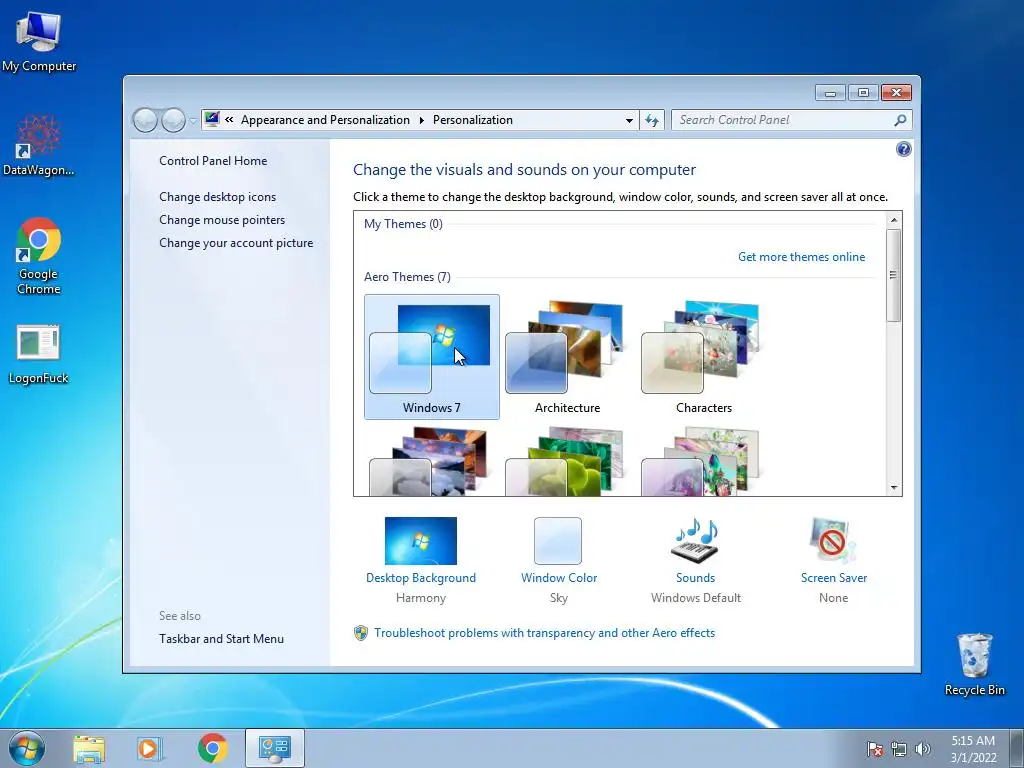Click the themes list scroll-down arrow
Viewport: 1024px width, 768px height.
coord(893,488)
